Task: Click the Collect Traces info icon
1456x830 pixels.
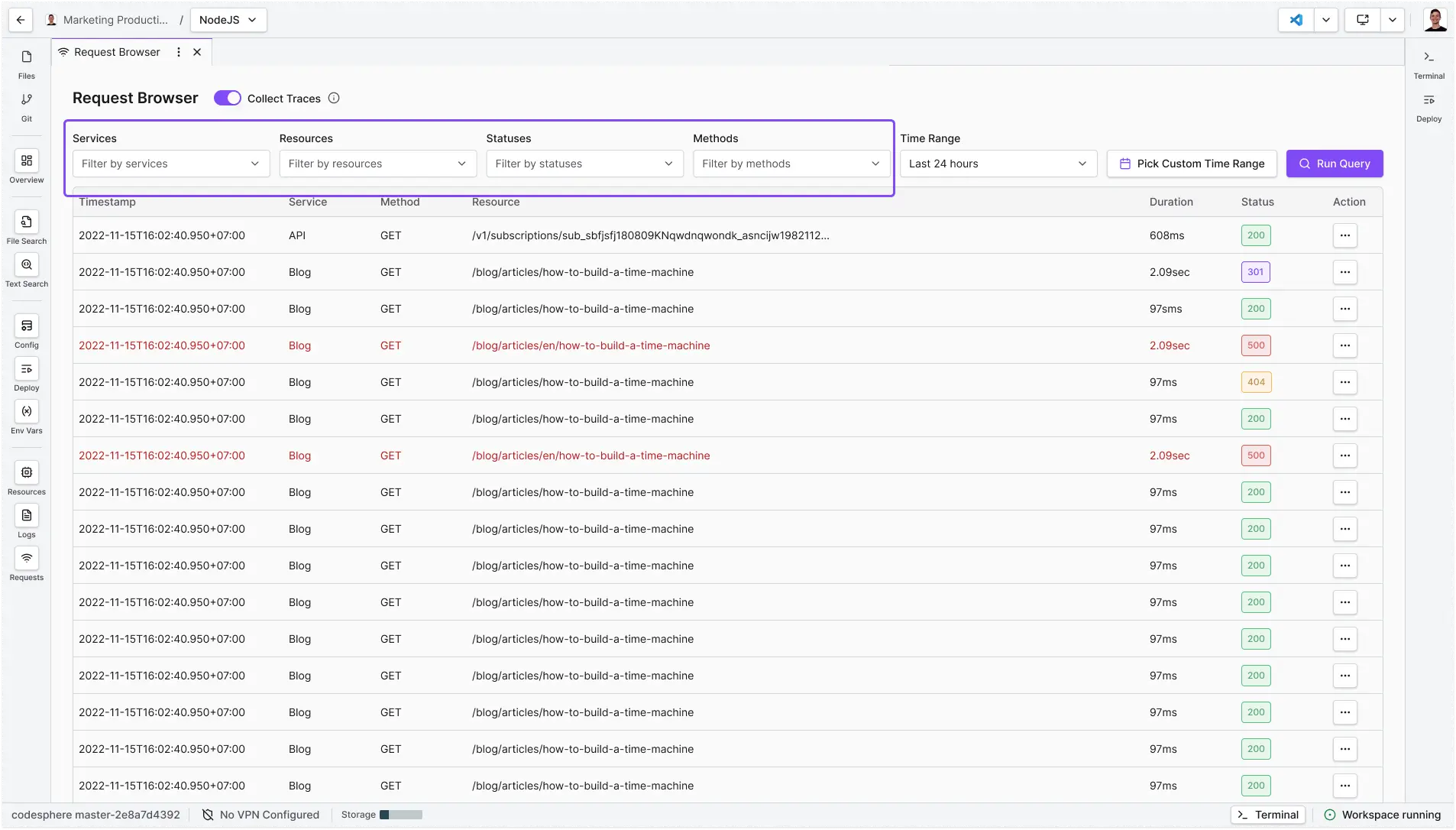Action: [x=334, y=98]
